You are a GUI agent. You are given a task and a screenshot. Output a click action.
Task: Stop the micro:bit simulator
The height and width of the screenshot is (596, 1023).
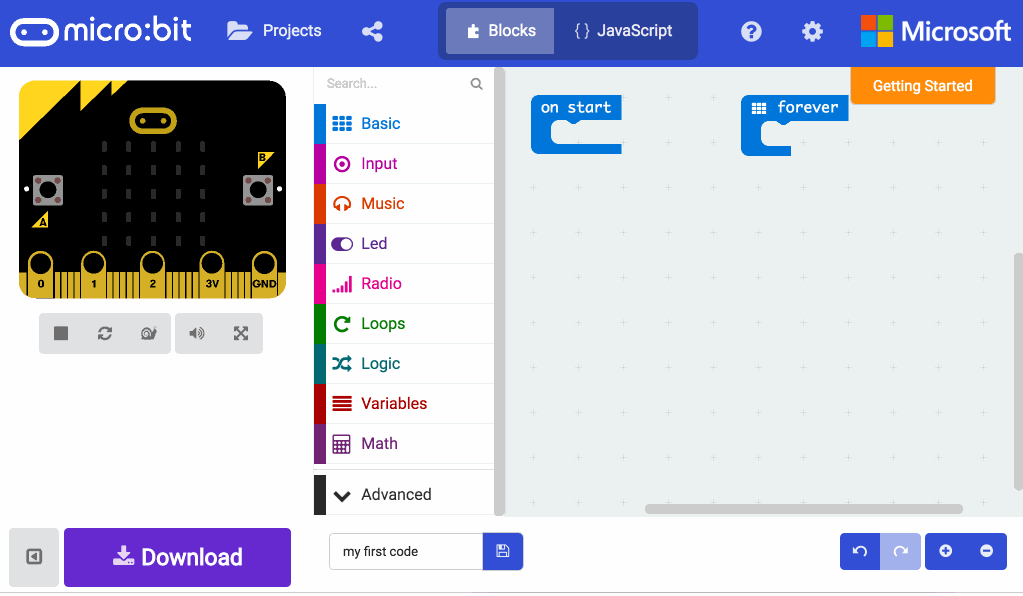click(60, 333)
